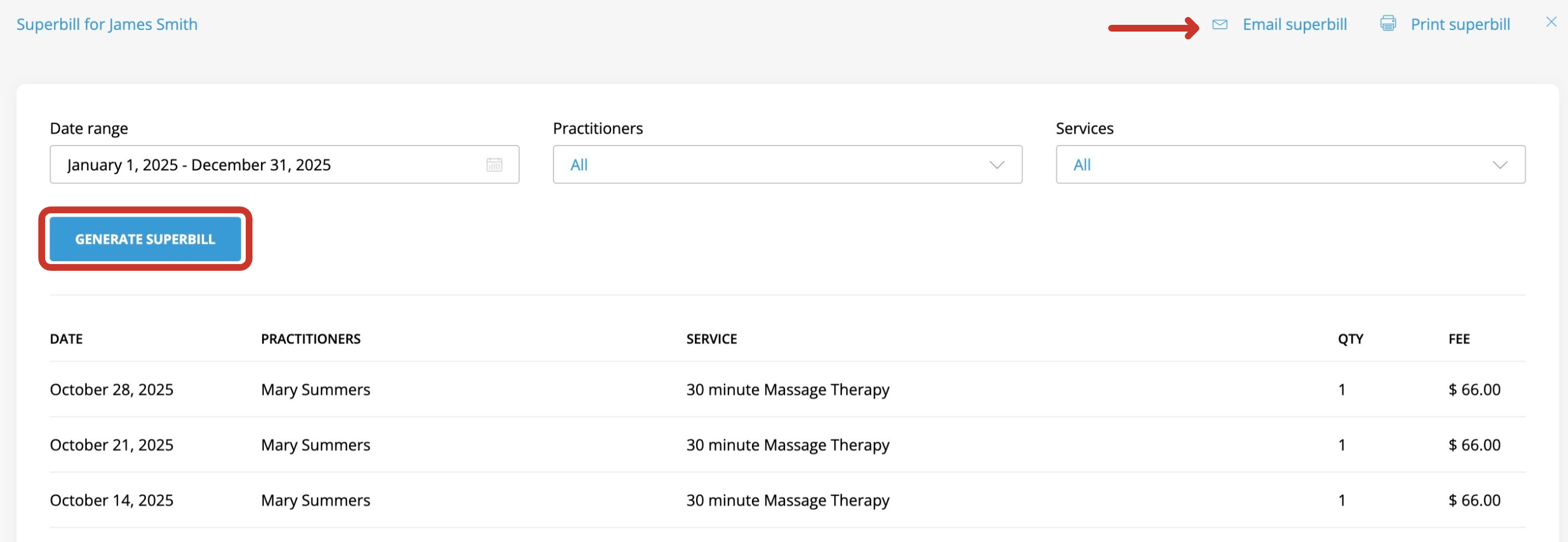Select the October 14, 2025 row
The width and height of the screenshot is (1568, 542).
click(x=787, y=501)
